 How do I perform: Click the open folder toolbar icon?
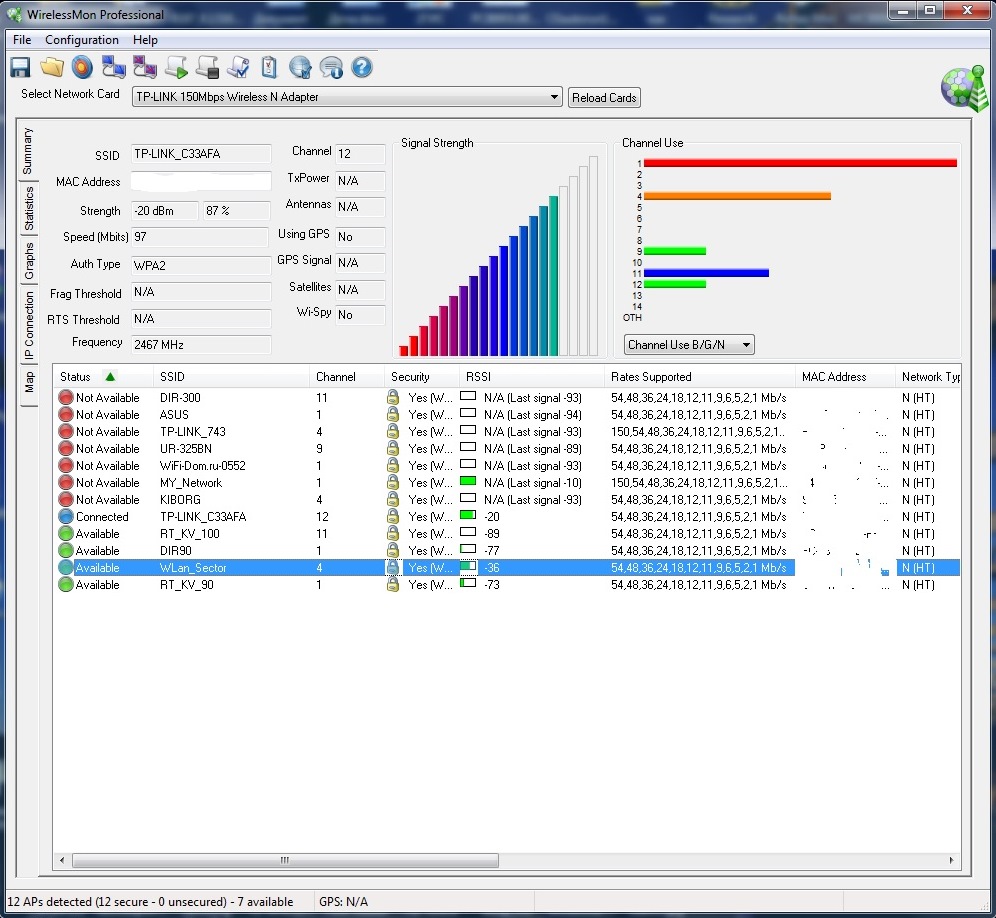pyautogui.click(x=51, y=68)
